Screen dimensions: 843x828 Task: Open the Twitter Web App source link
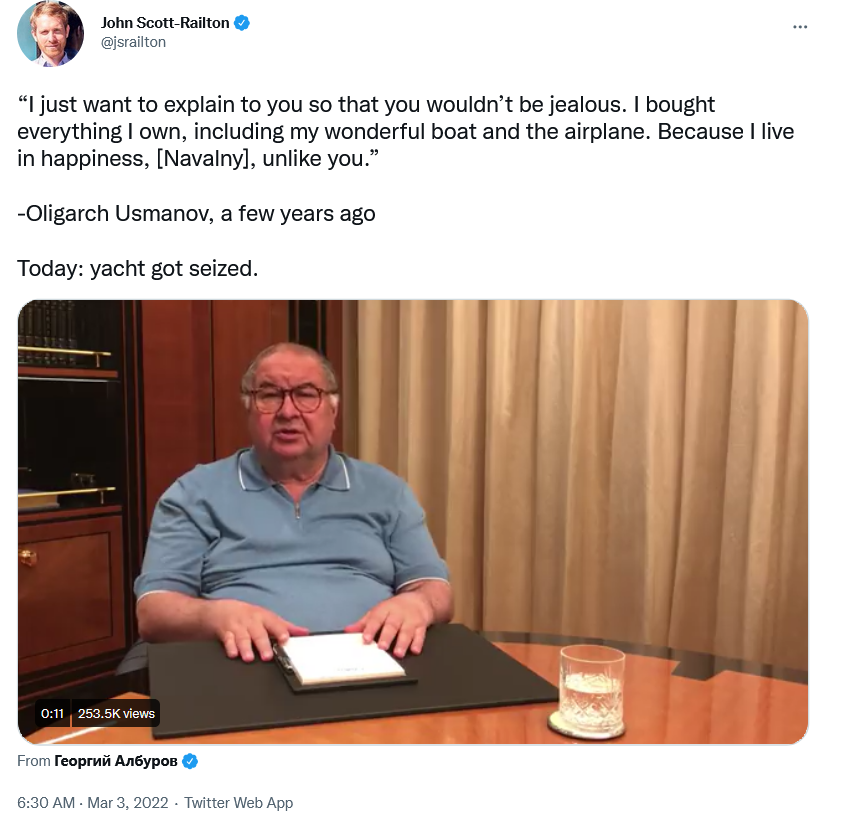pyautogui.click(x=239, y=803)
